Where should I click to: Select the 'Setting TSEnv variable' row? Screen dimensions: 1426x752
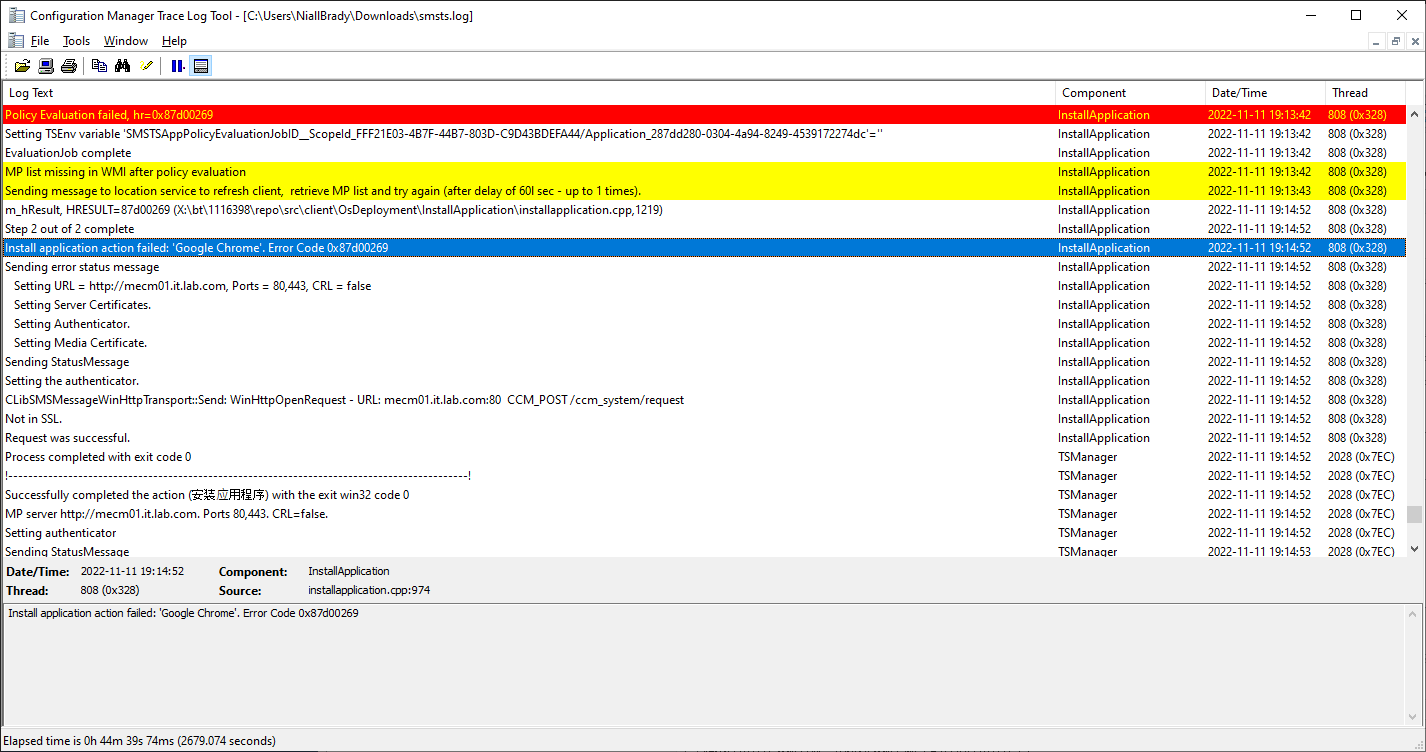704,134
